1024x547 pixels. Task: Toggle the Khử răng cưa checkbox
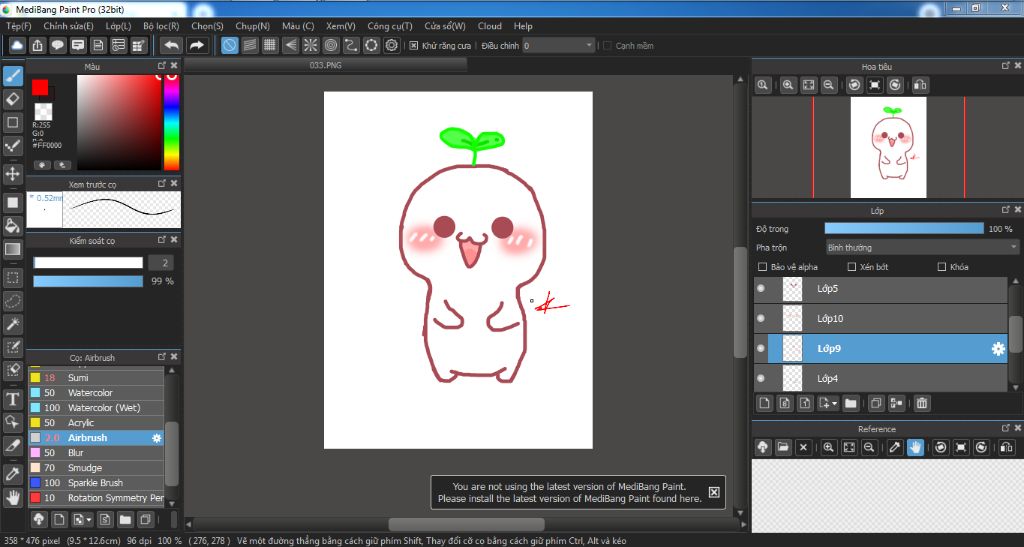tap(413, 46)
